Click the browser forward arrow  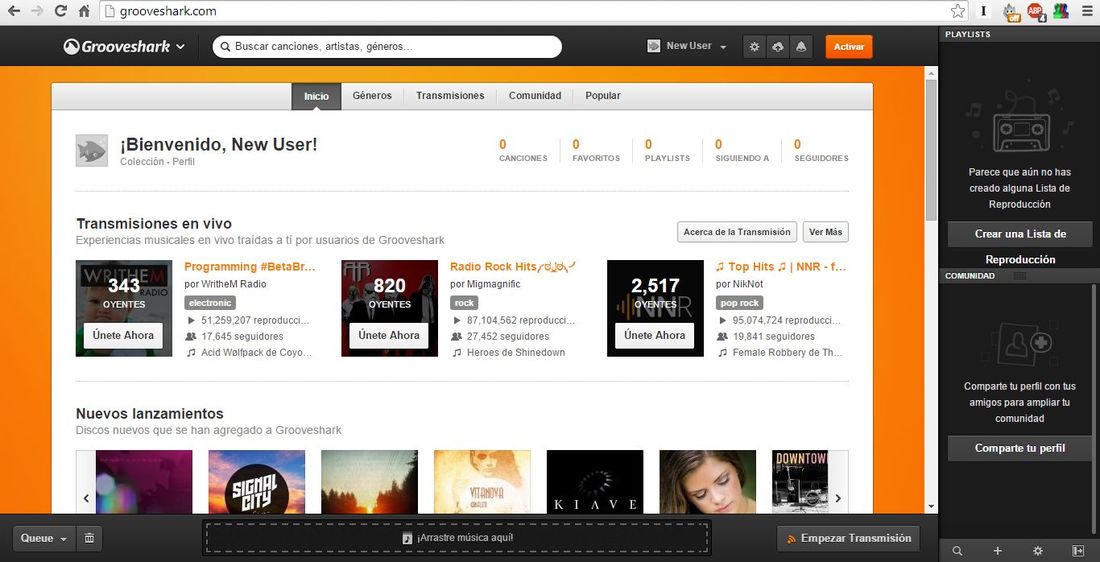(x=37, y=11)
